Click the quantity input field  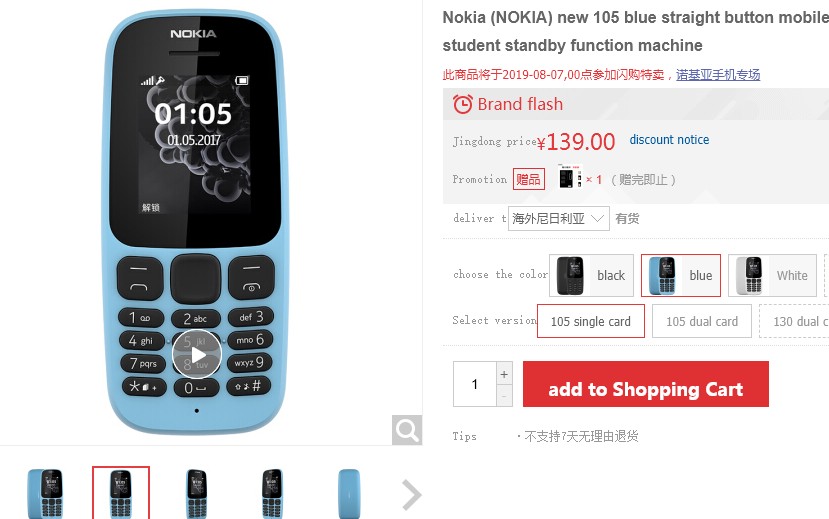pyautogui.click(x=475, y=384)
